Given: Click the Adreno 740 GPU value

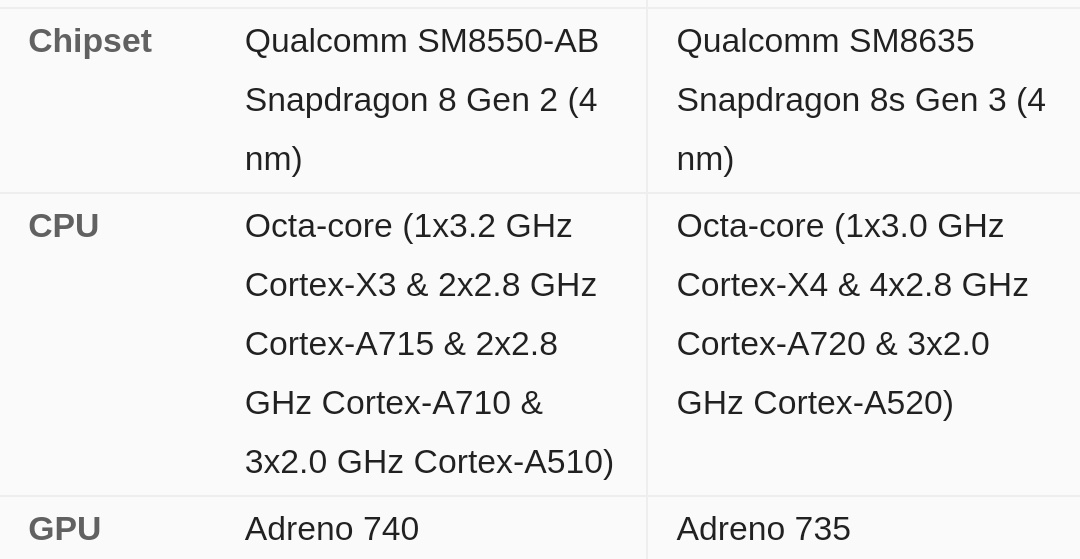Looking at the screenshot, I should click(x=331, y=528).
